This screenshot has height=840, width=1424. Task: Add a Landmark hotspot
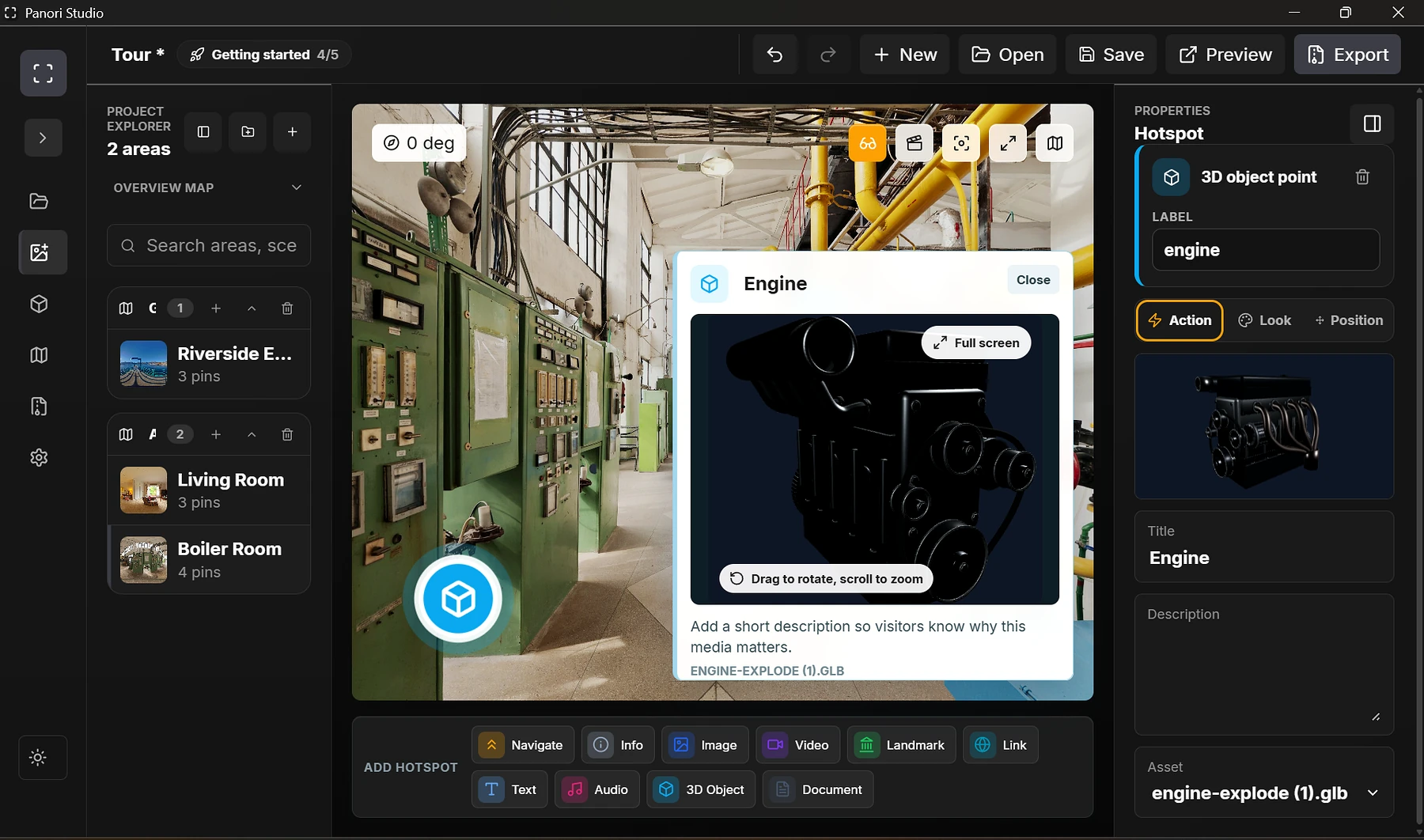(x=901, y=745)
